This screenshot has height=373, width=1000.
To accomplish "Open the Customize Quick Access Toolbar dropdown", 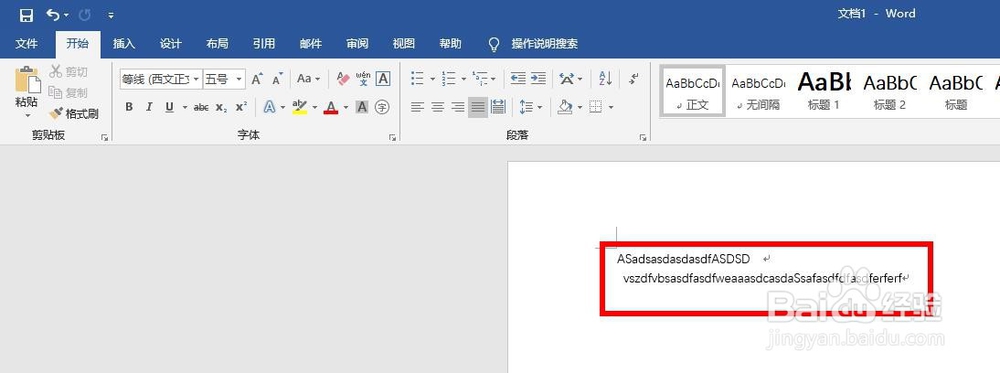I will (x=111, y=15).
